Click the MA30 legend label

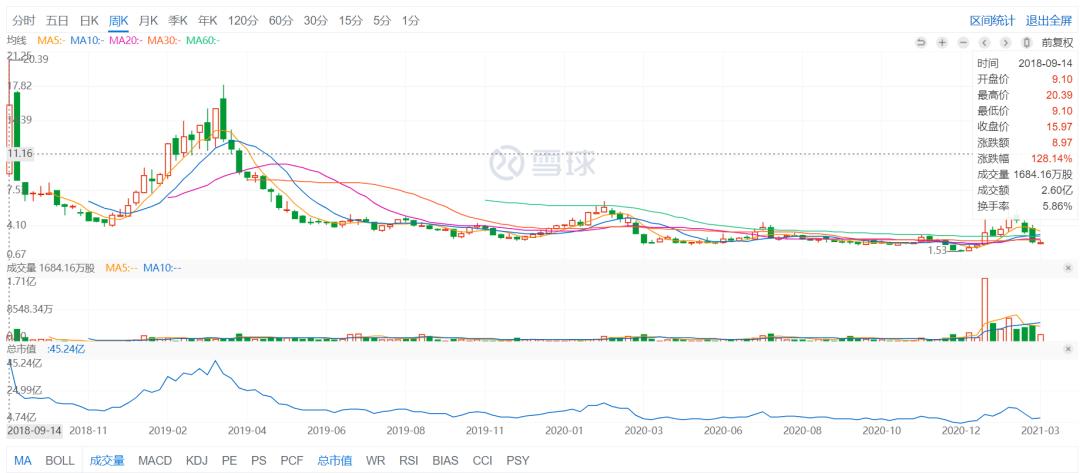pos(165,41)
